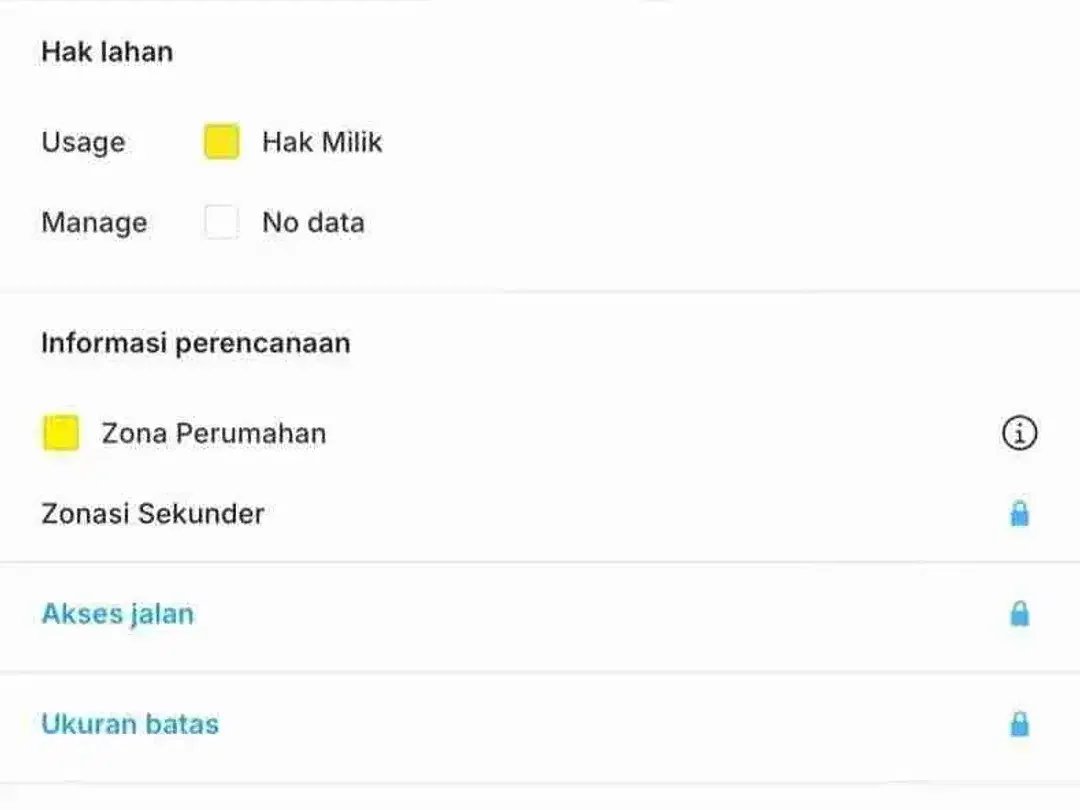This screenshot has height=810, width=1080.
Task: Click the Hak Milik usage value
Action: click(x=322, y=142)
